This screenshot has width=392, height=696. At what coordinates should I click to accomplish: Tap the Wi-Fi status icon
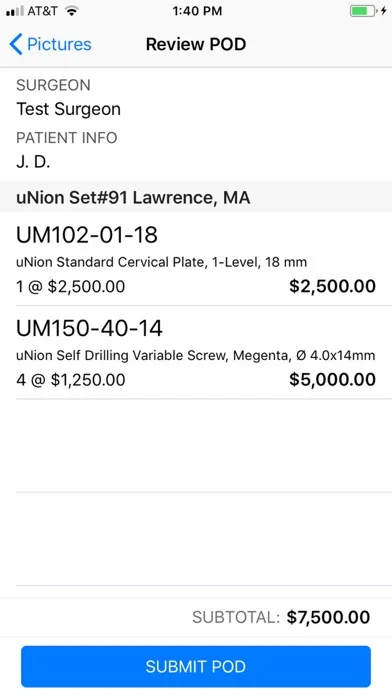coord(71,11)
